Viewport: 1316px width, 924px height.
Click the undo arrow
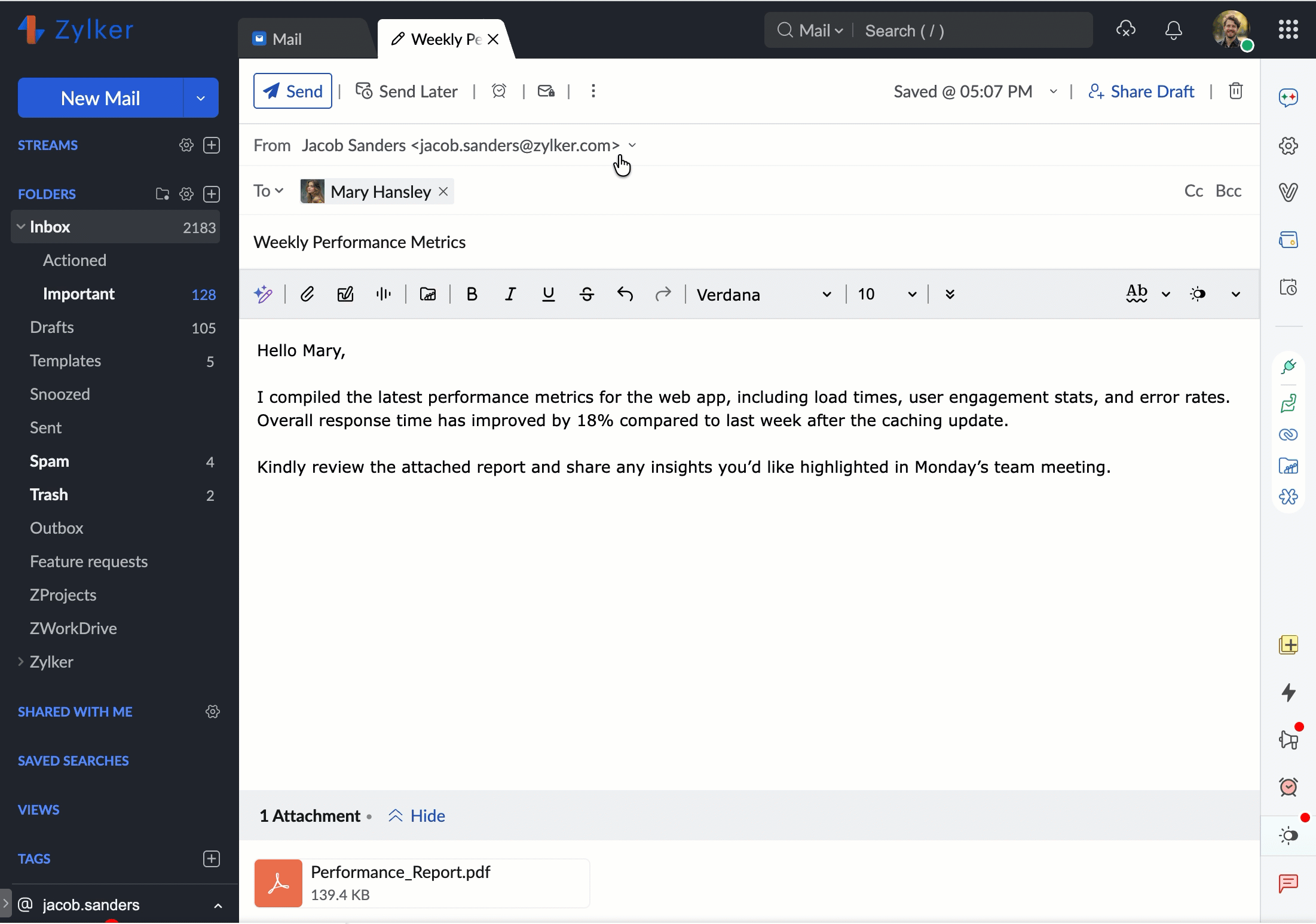click(625, 294)
